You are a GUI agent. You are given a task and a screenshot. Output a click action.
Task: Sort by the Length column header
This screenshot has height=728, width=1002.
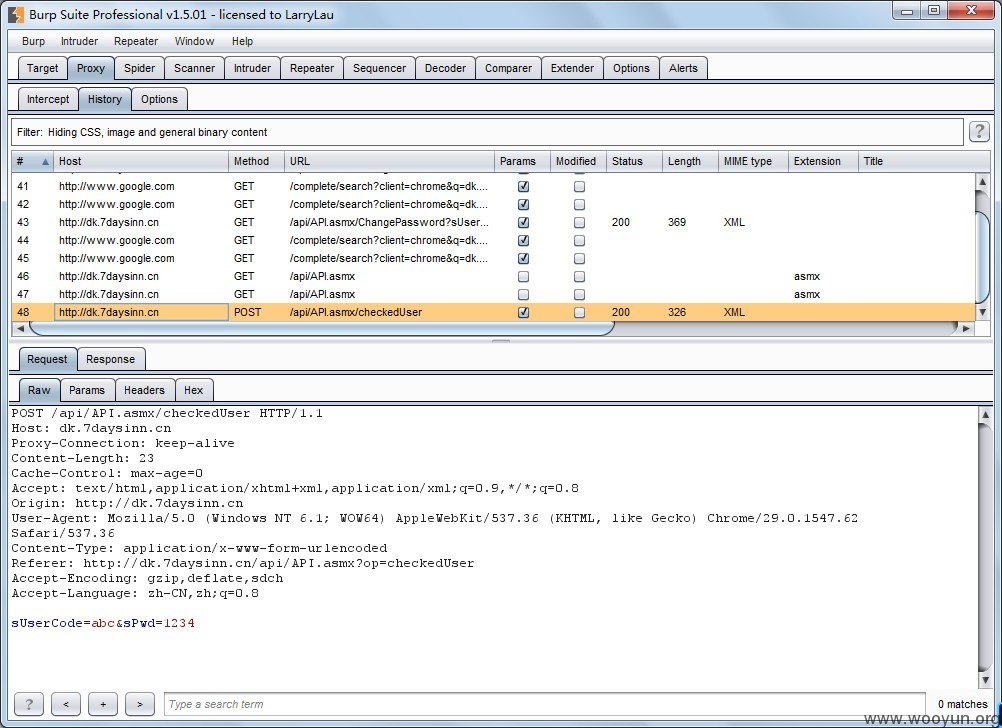(x=690, y=161)
